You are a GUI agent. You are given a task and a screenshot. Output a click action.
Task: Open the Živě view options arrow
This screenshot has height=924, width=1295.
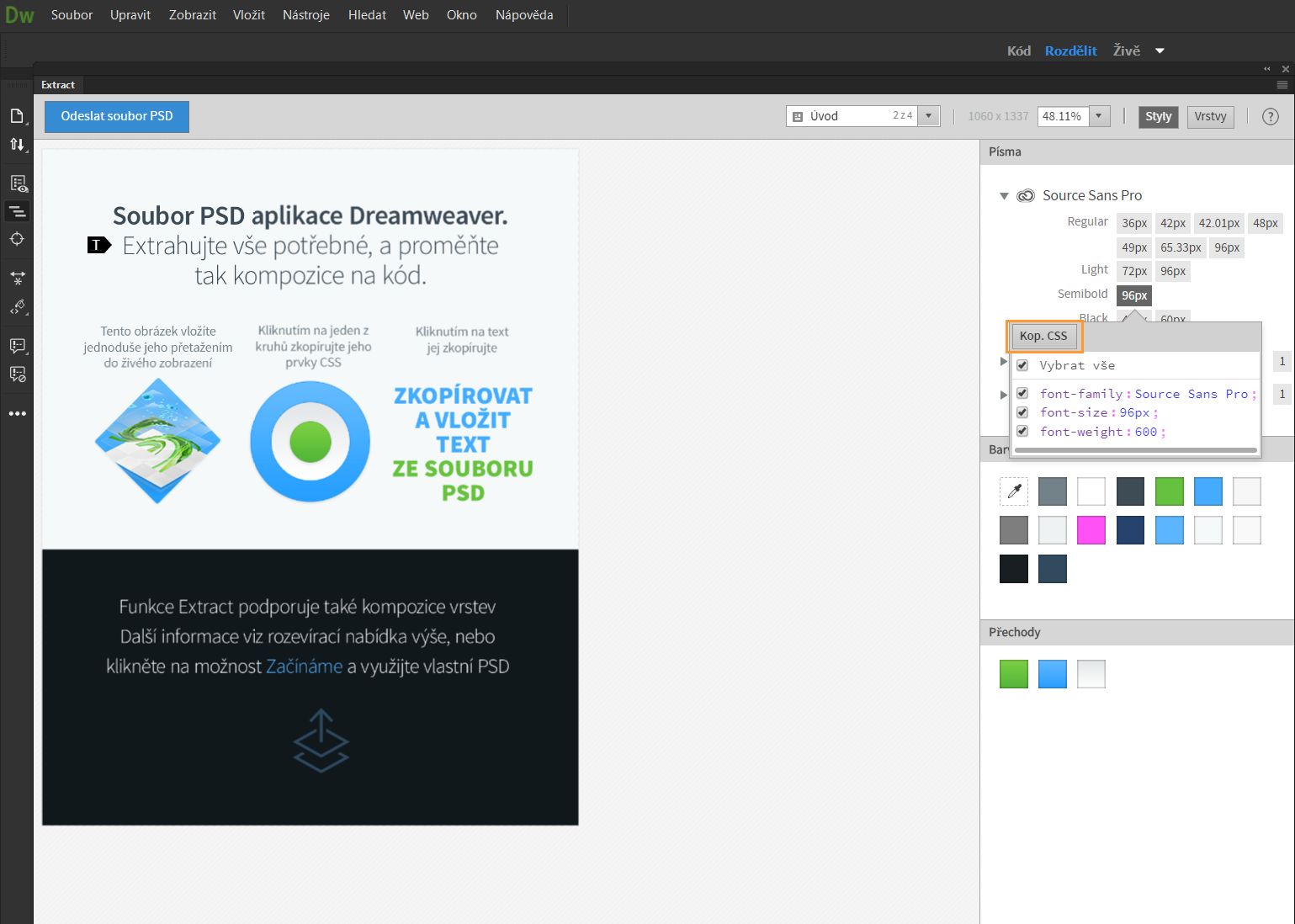[x=1160, y=50]
